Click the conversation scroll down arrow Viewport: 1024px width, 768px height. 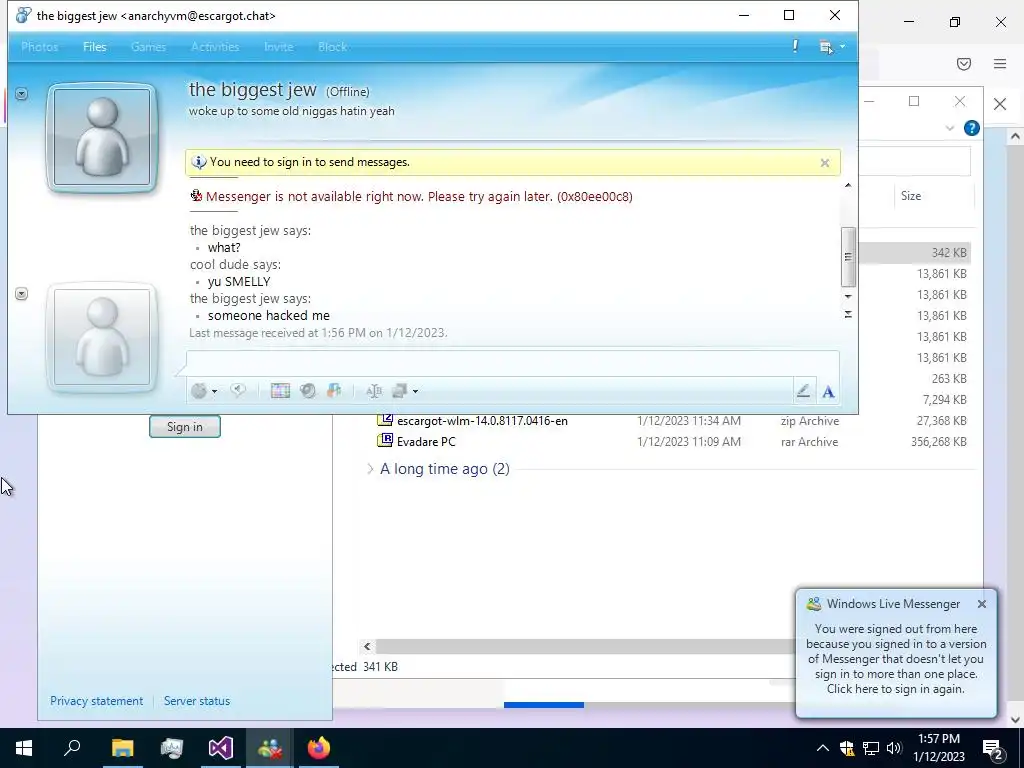click(x=848, y=296)
